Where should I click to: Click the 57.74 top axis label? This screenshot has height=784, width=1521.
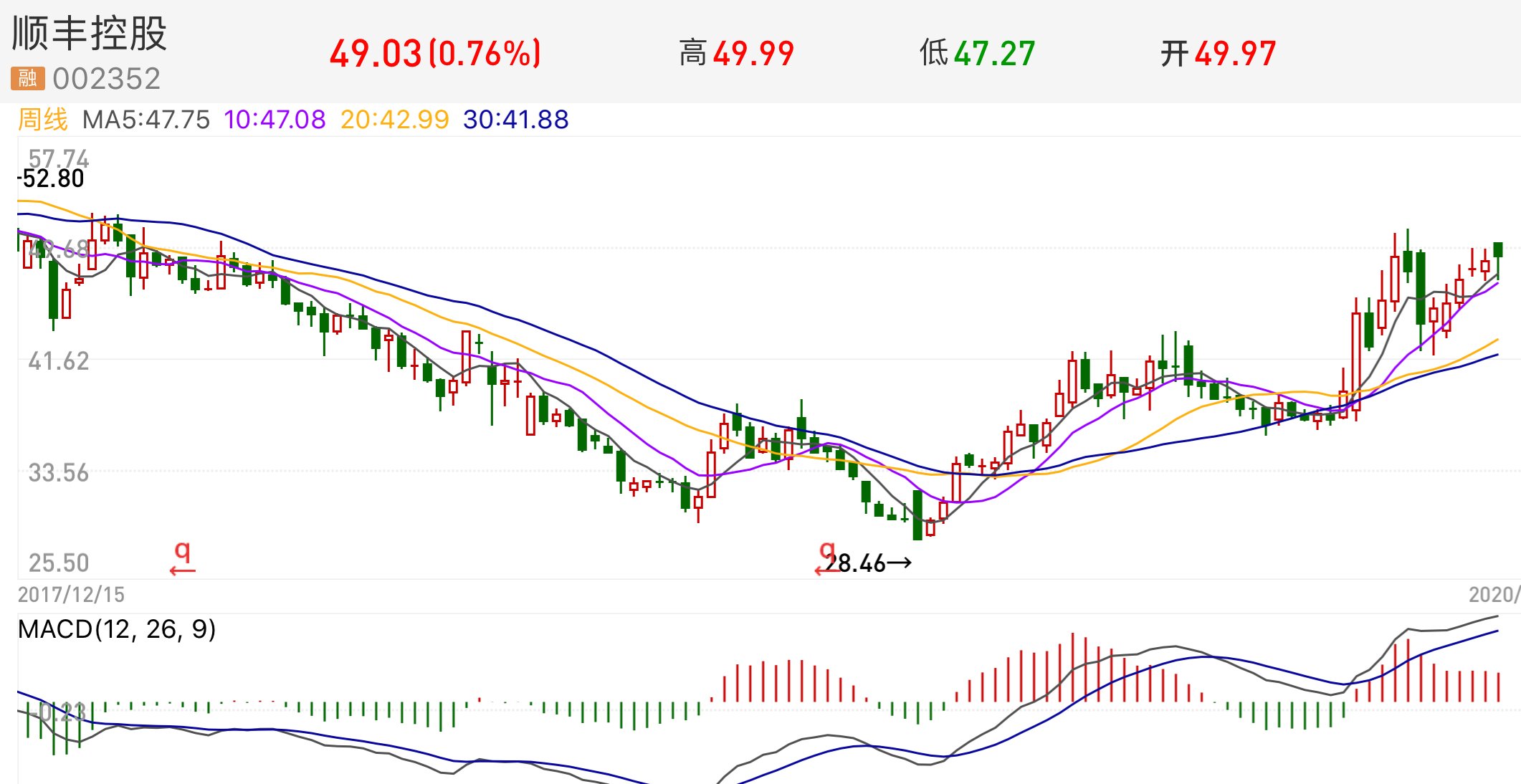[59, 158]
